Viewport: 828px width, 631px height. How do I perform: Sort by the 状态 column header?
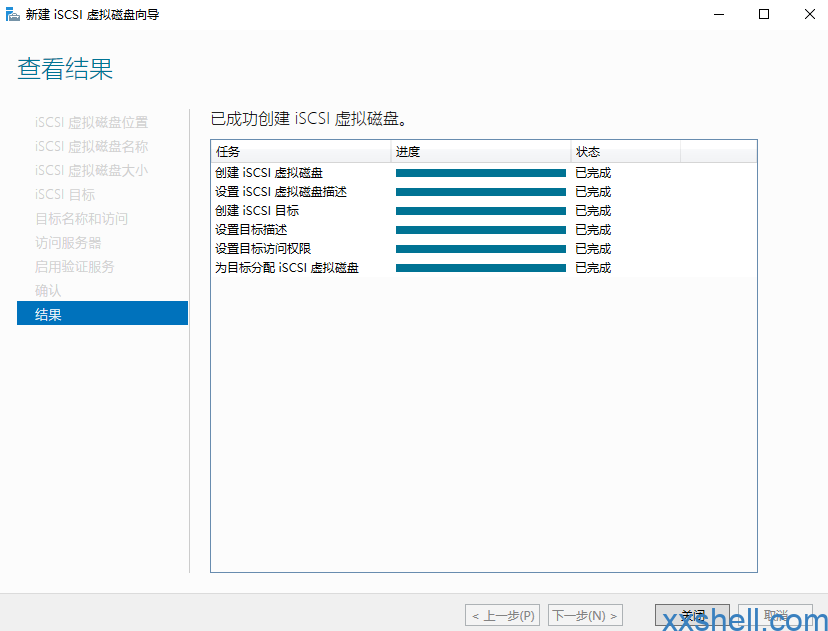click(626, 152)
